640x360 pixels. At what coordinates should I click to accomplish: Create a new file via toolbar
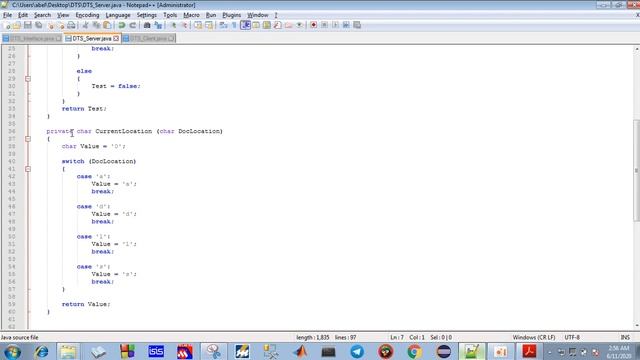pyautogui.click(x=7, y=25)
